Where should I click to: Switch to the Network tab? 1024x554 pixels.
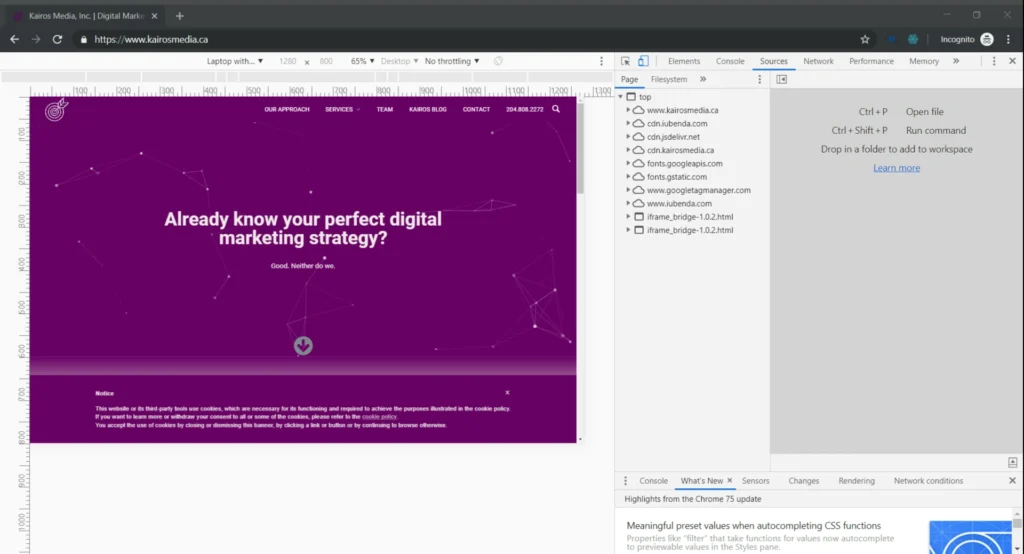(x=818, y=61)
